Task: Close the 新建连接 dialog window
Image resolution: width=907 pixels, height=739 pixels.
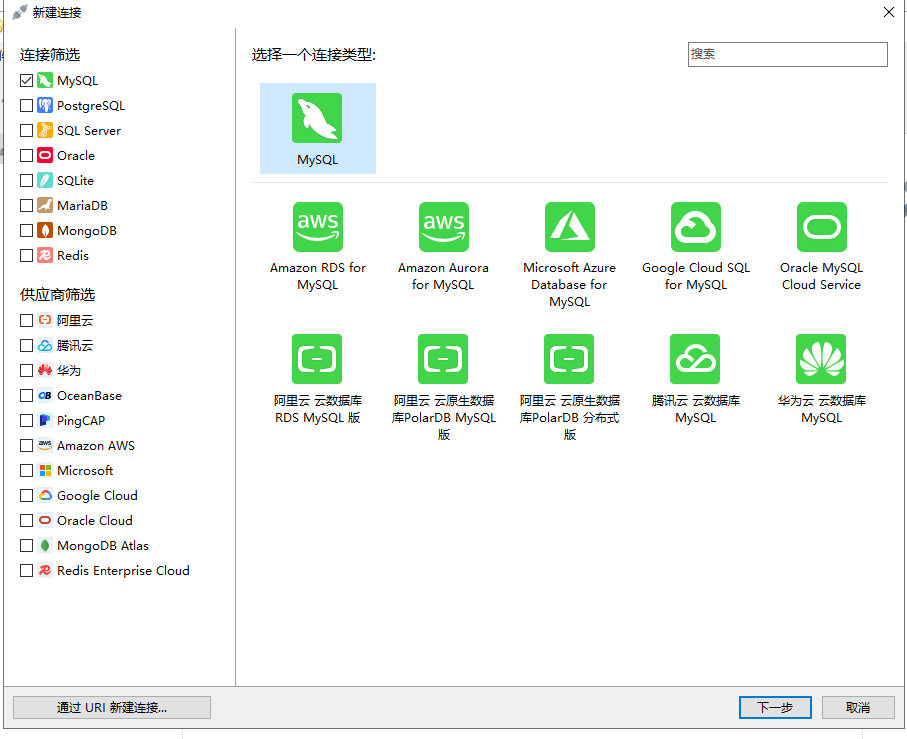Action: point(889,12)
